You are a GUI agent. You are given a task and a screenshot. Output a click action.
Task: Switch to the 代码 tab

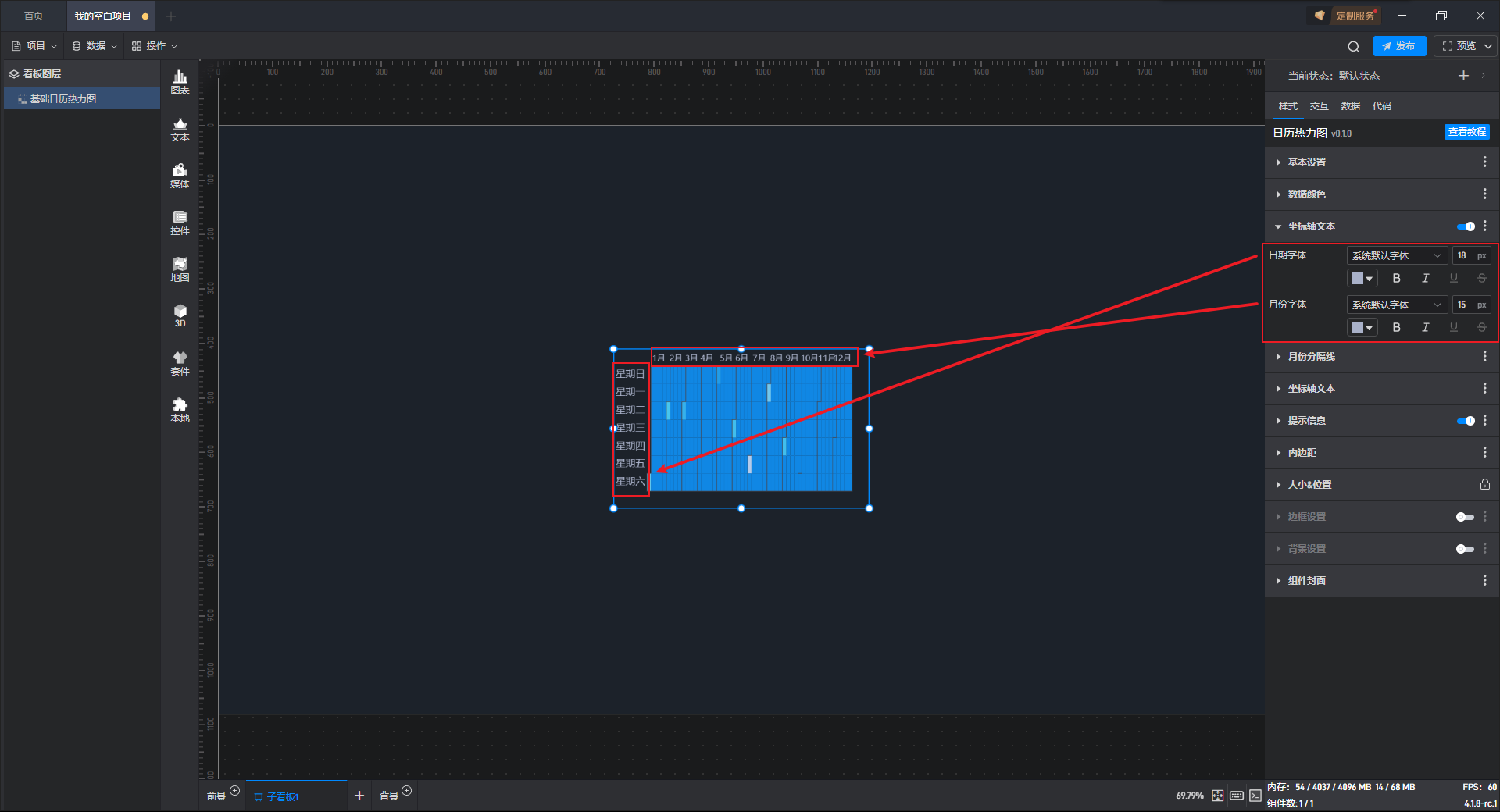point(1381,105)
